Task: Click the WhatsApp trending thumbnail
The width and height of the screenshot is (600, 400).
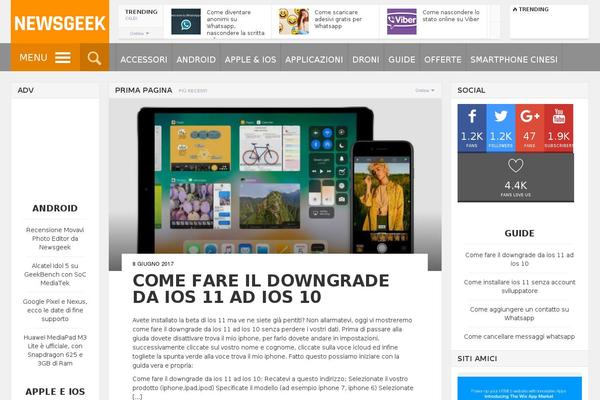Action: 186,21
